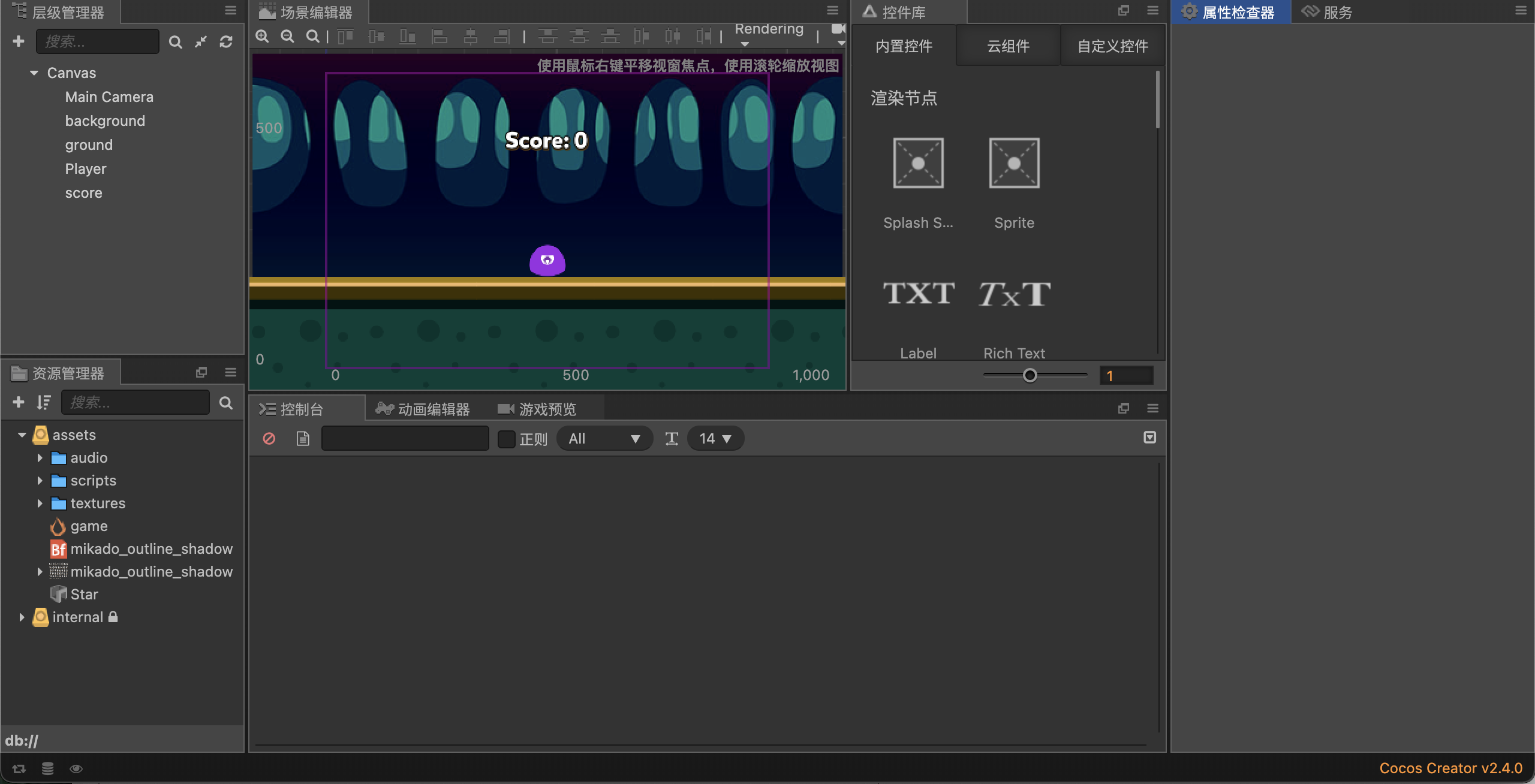The width and height of the screenshot is (1535, 784).
Task: Click the zoom out magnifier in scene toolbar
Action: (287, 37)
